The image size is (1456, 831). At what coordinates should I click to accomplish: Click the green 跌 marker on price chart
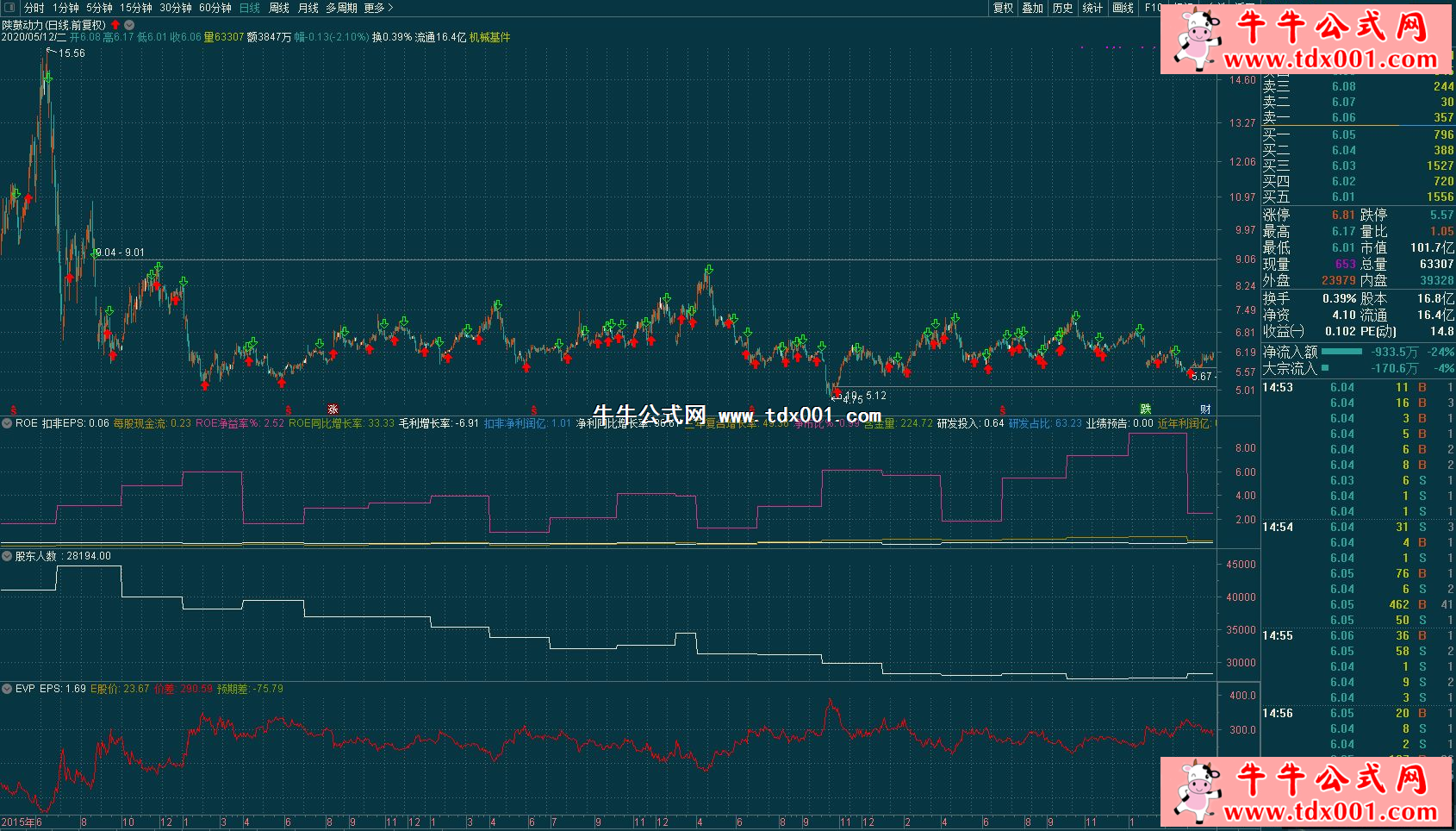coord(1146,409)
